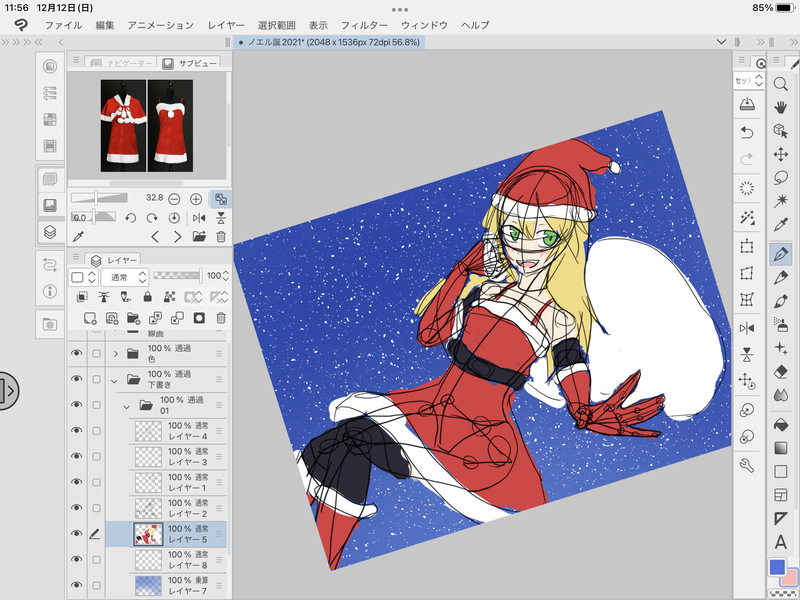Click the Undo arrow icon

[x=746, y=132]
